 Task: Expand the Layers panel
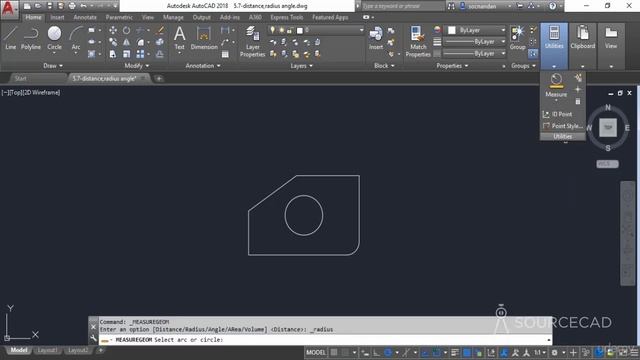tap(301, 66)
